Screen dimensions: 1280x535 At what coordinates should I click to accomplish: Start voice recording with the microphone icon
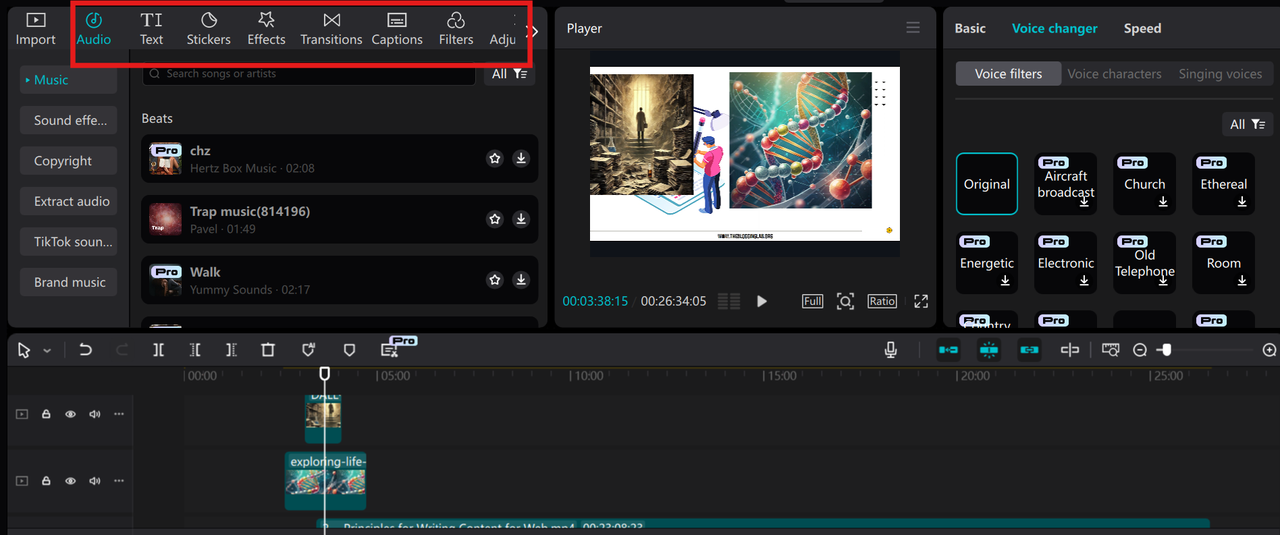(890, 350)
